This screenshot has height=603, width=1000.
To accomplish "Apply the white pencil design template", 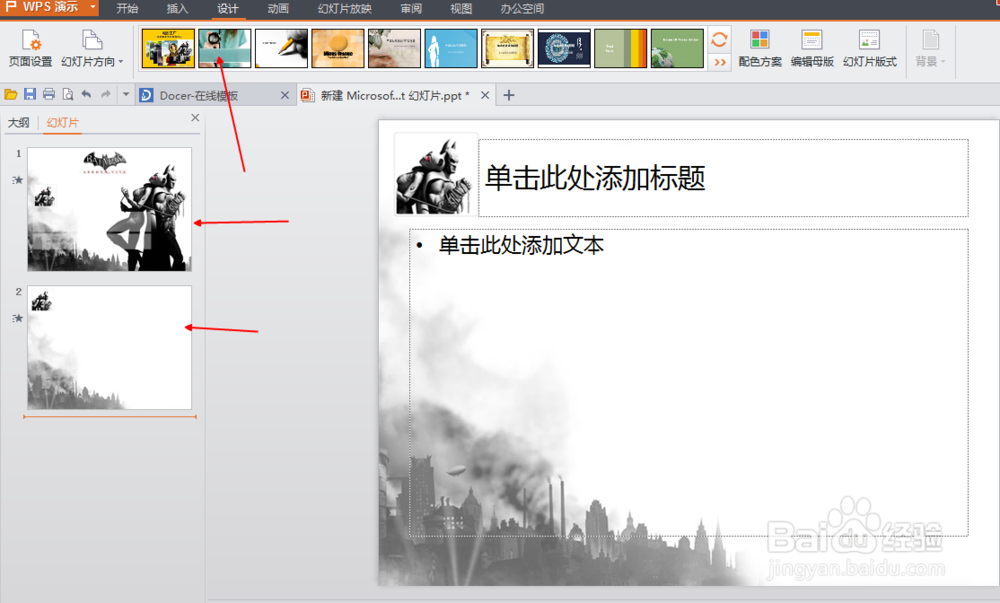I will pyautogui.click(x=281, y=48).
